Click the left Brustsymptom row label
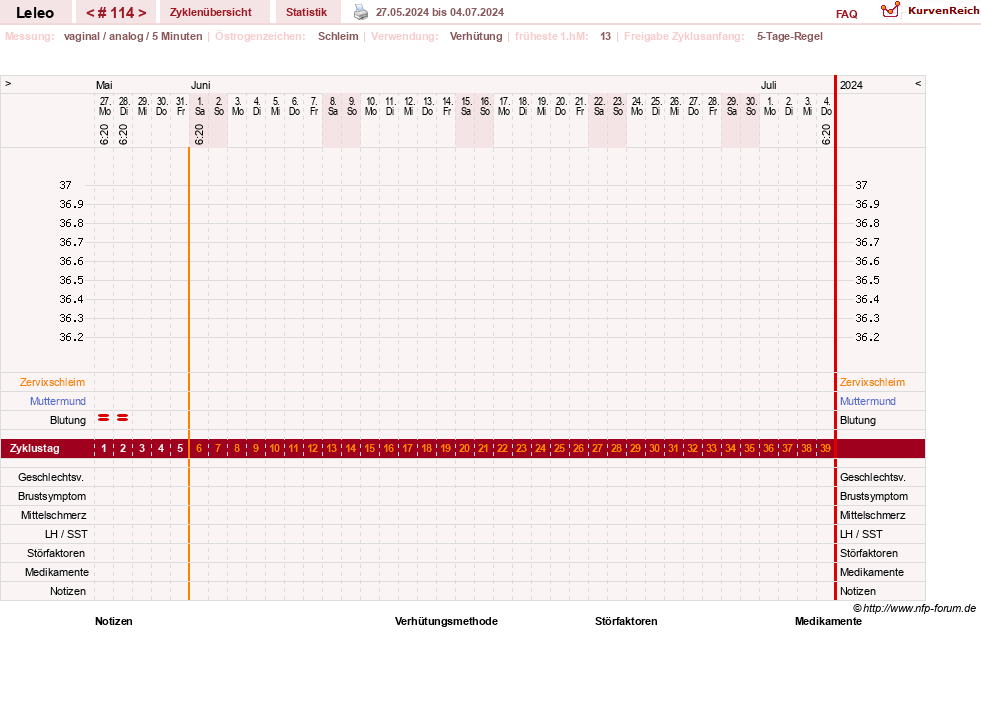The height and width of the screenshot is (720, 981). 52,496
